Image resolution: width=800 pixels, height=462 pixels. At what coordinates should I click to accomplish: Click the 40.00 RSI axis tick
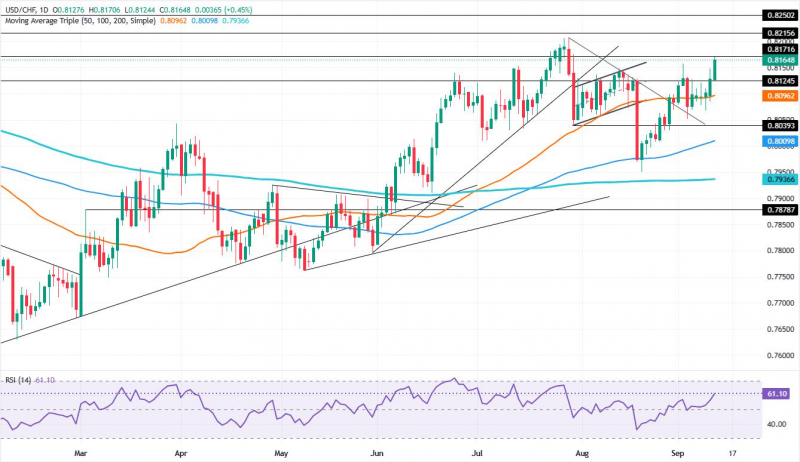click(x=778, y=424)
